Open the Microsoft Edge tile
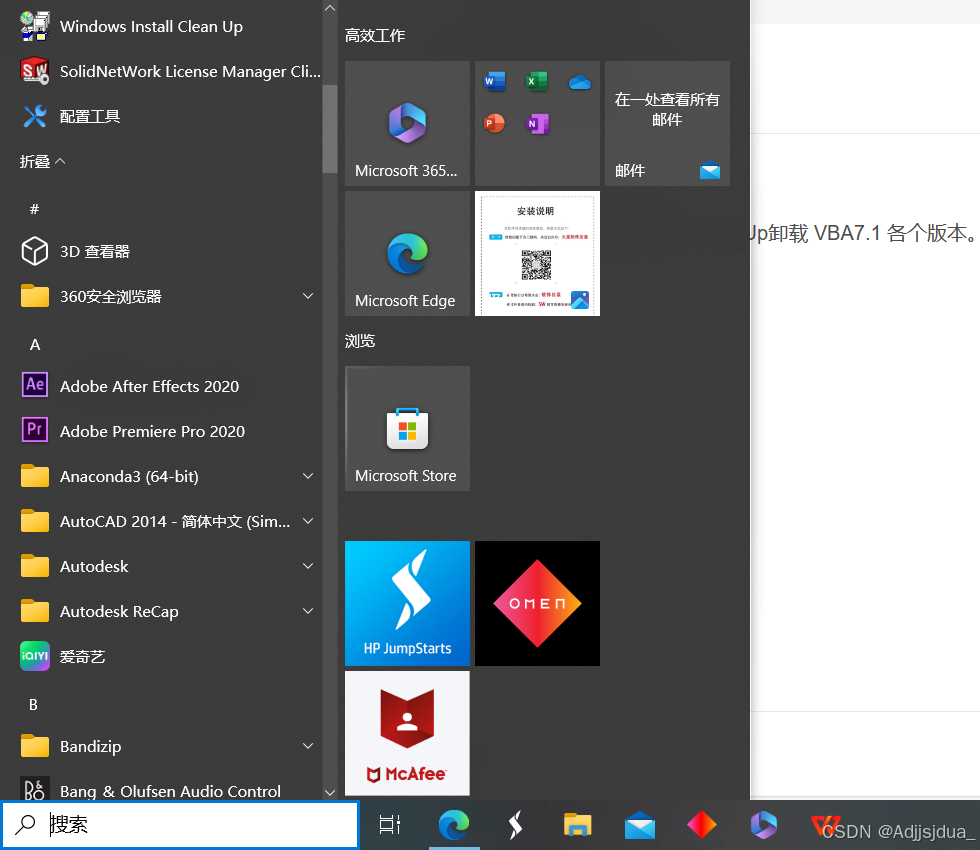 408,253
